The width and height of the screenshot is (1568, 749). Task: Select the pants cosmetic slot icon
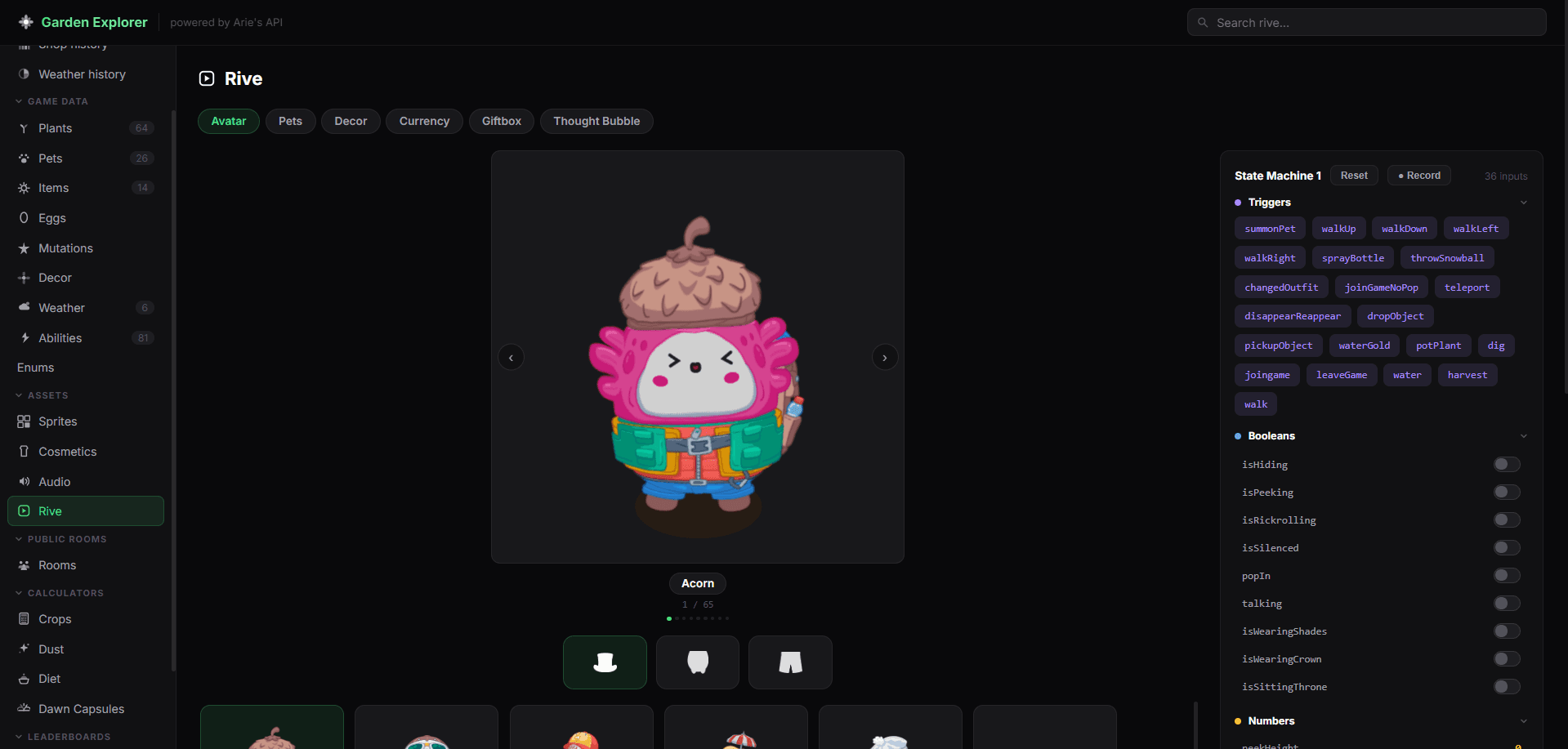click(790, 662)
